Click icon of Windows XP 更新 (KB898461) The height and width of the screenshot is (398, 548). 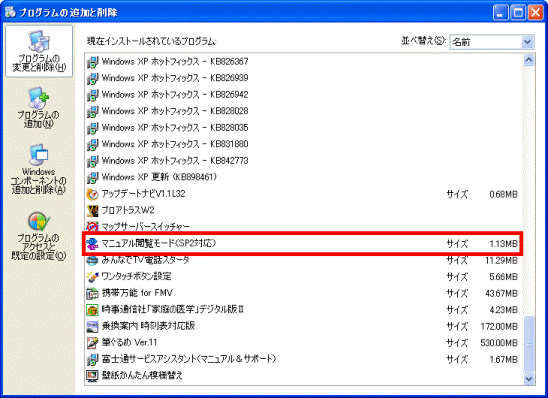pos(92,178)
